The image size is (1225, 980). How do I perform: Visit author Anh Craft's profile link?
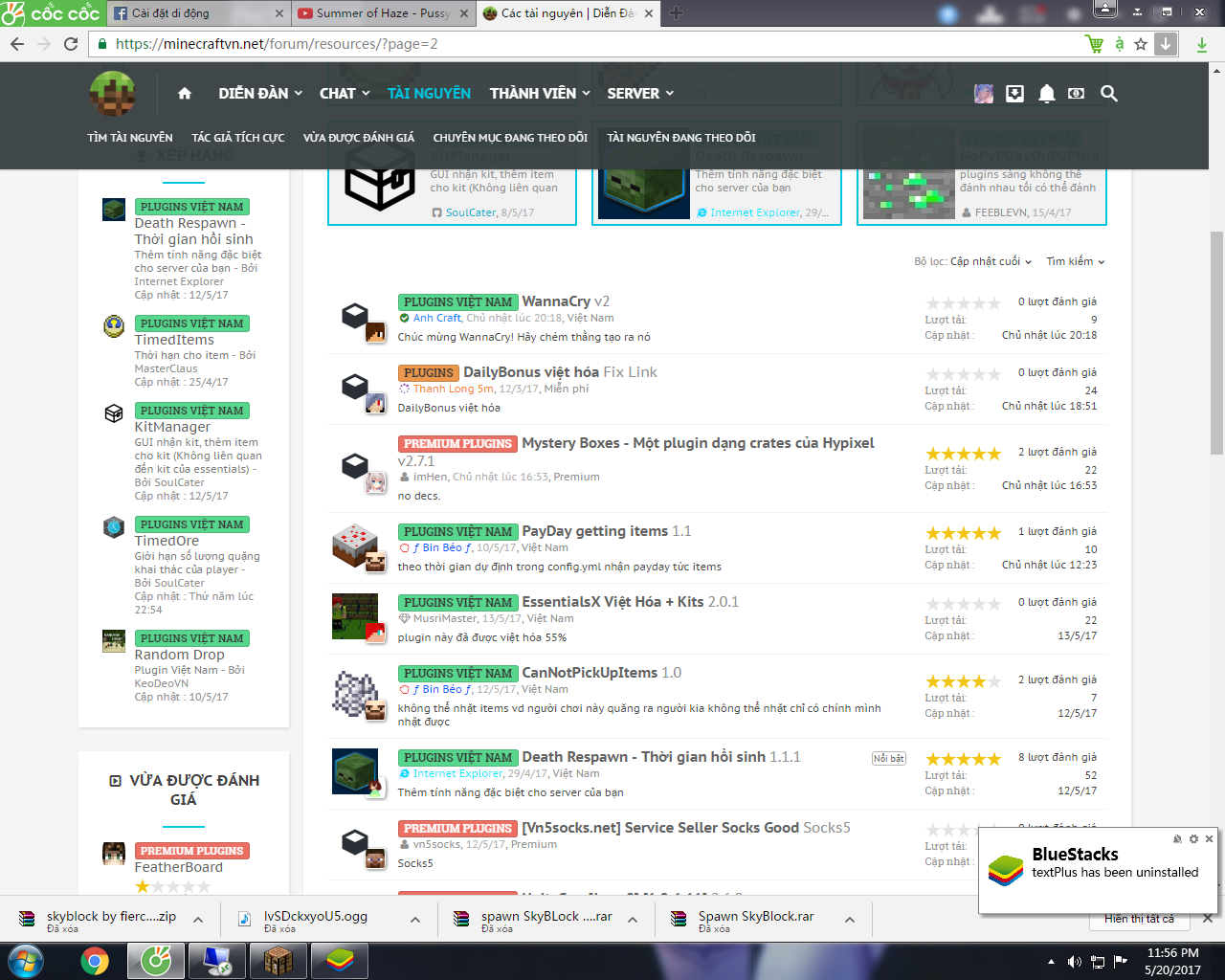437,318
